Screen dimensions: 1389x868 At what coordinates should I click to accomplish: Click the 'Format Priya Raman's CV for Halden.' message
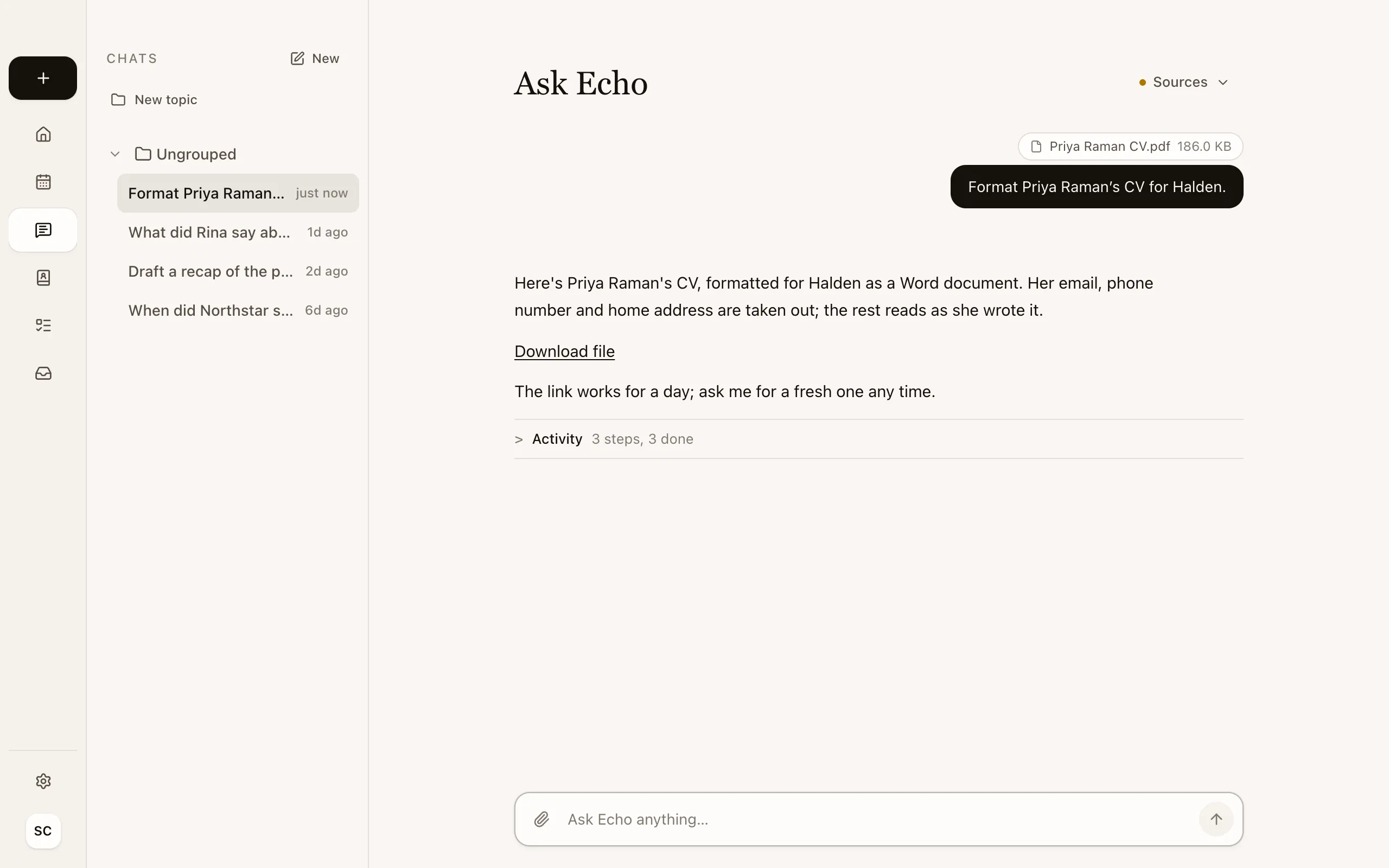(x=1096, y=187)
